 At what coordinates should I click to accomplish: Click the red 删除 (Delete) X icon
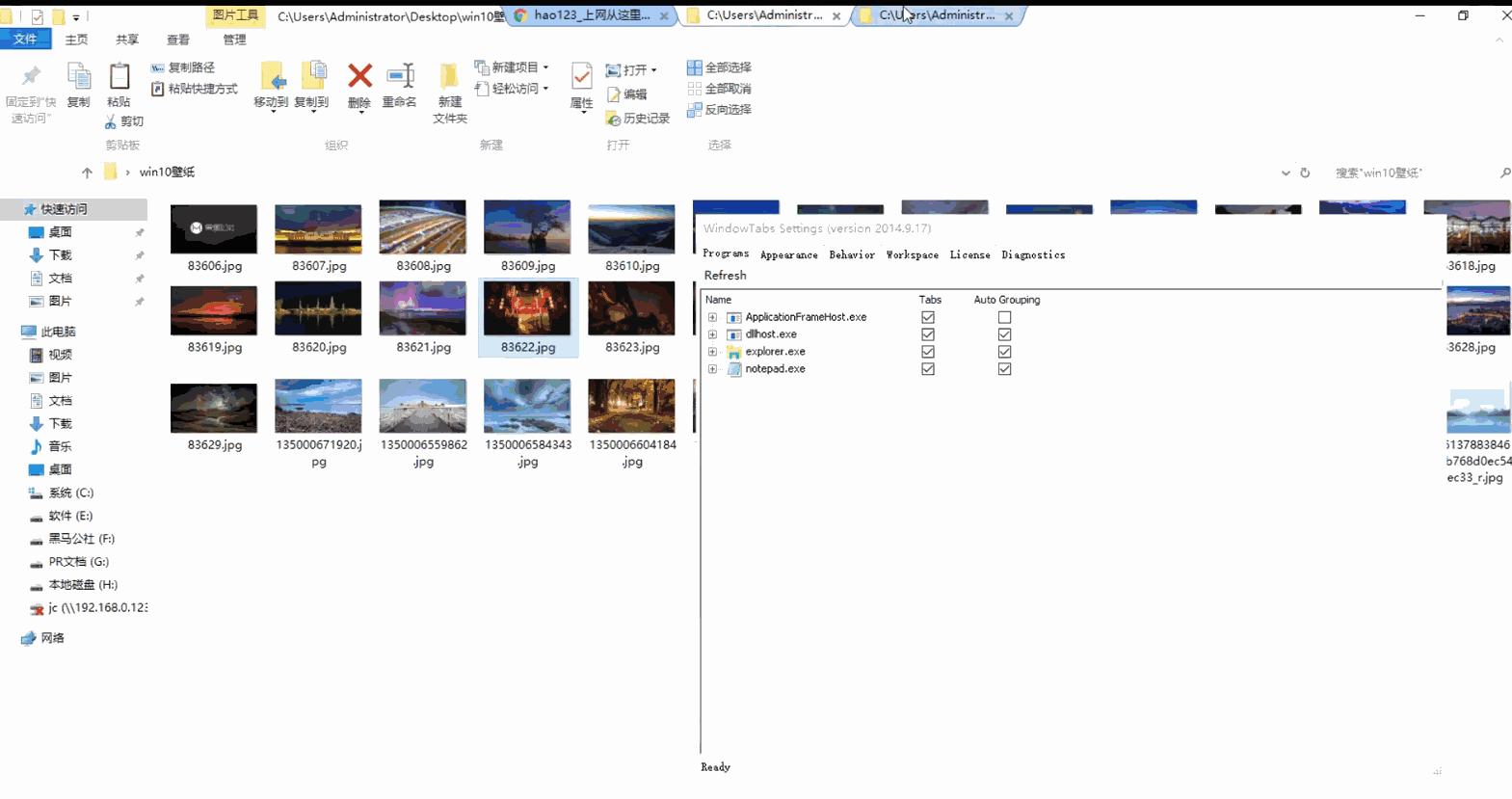click(x=359, y=75)
